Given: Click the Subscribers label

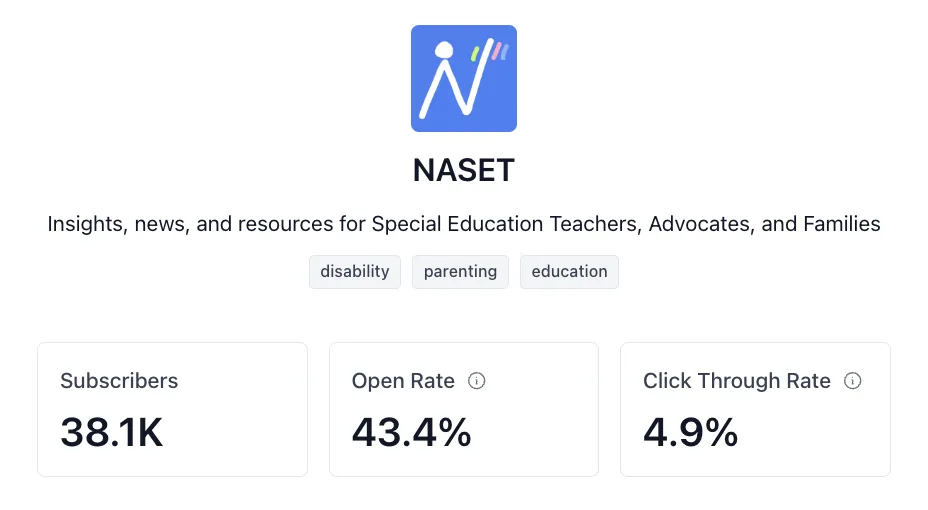Looking at the screenshot, I should coord(119,381).
